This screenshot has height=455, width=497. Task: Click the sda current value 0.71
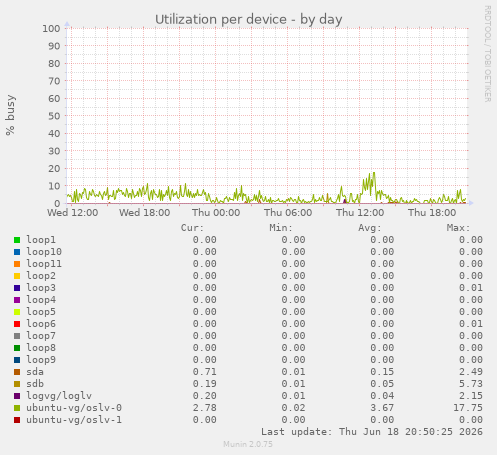click(205, 372)
